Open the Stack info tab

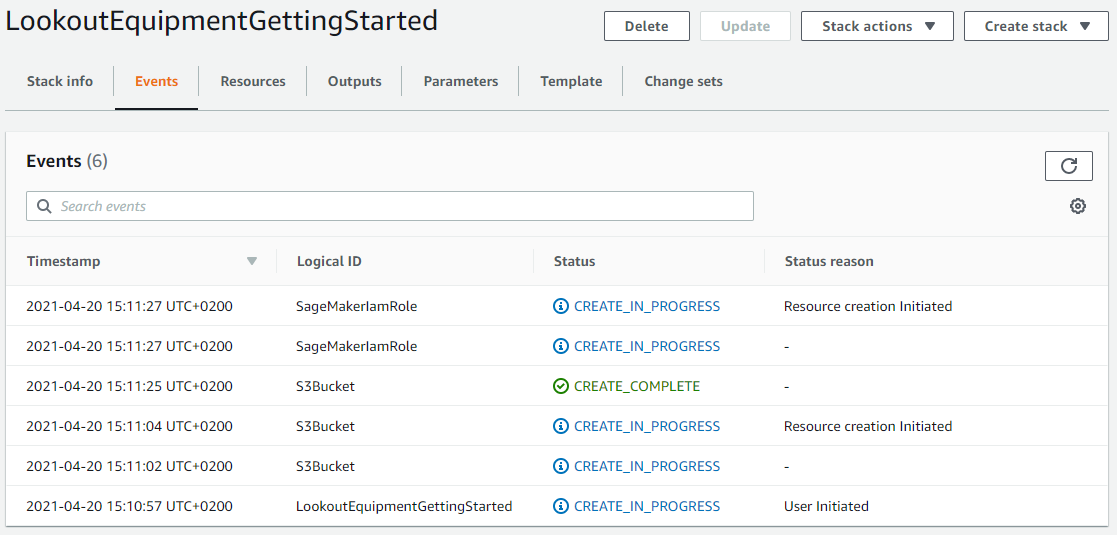tap(60, 81)
